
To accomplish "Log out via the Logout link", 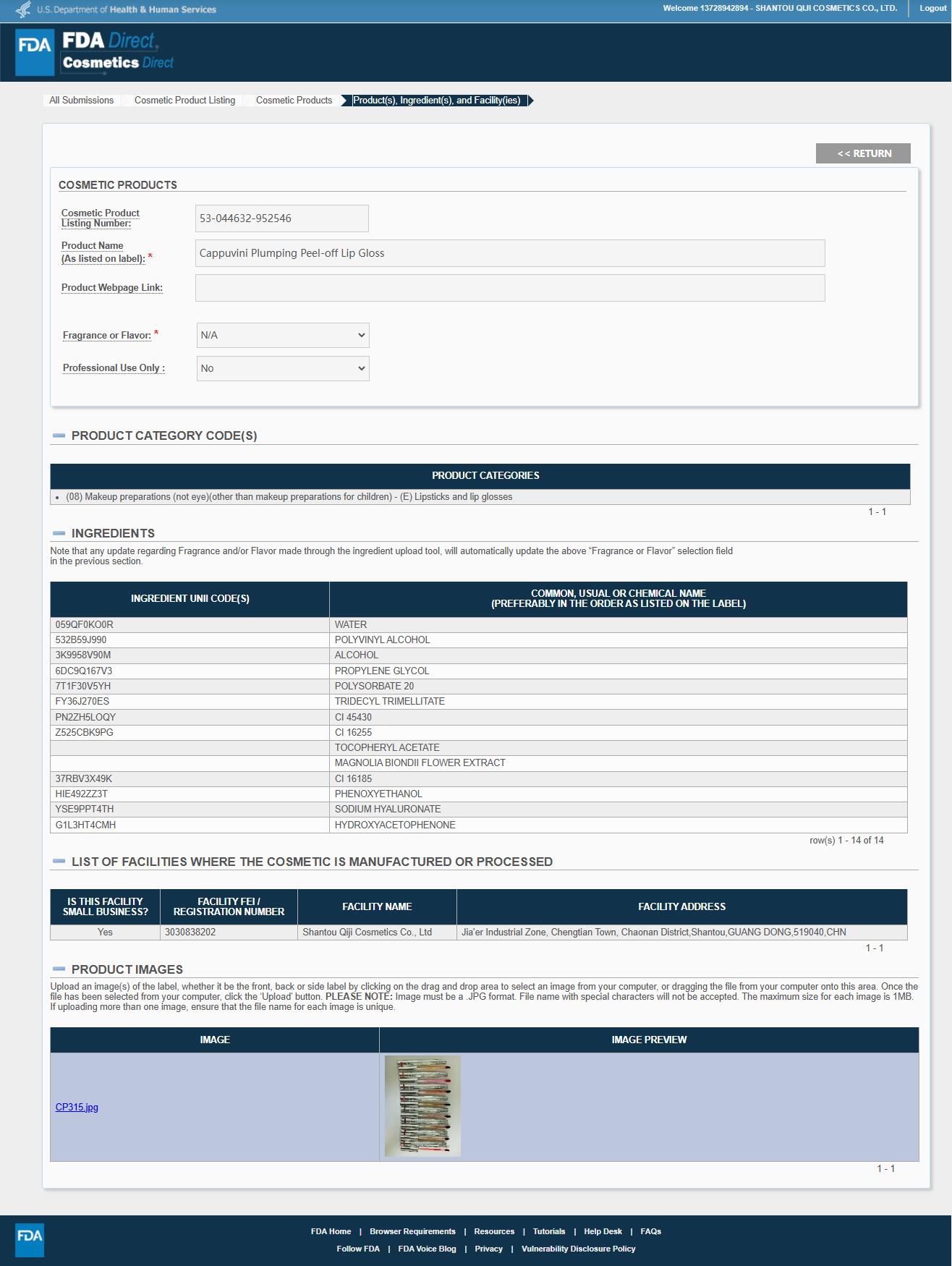I will click(932, 9).
